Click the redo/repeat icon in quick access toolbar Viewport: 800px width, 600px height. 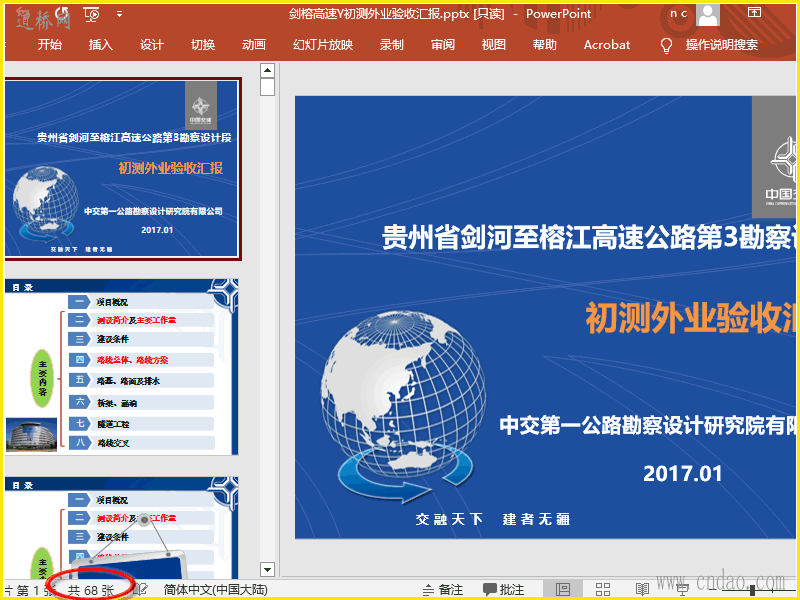click(x=63, y=14)
